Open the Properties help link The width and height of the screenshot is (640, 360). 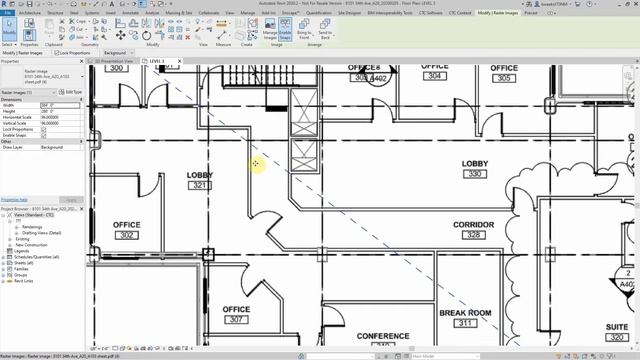pyautogui.click(x=14, y=200)
